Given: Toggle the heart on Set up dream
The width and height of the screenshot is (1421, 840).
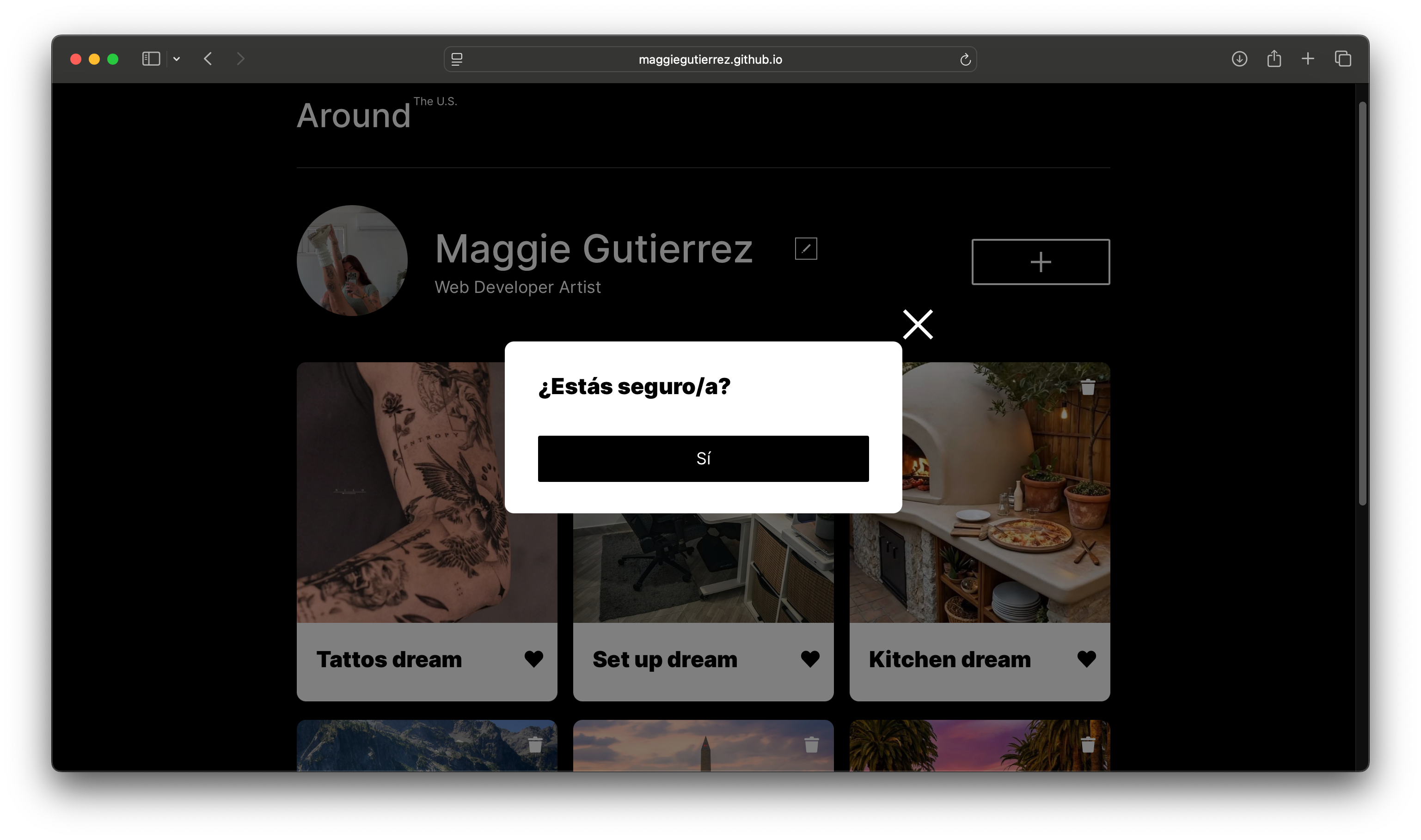Looking at the screenshot, I should point(809,659).
